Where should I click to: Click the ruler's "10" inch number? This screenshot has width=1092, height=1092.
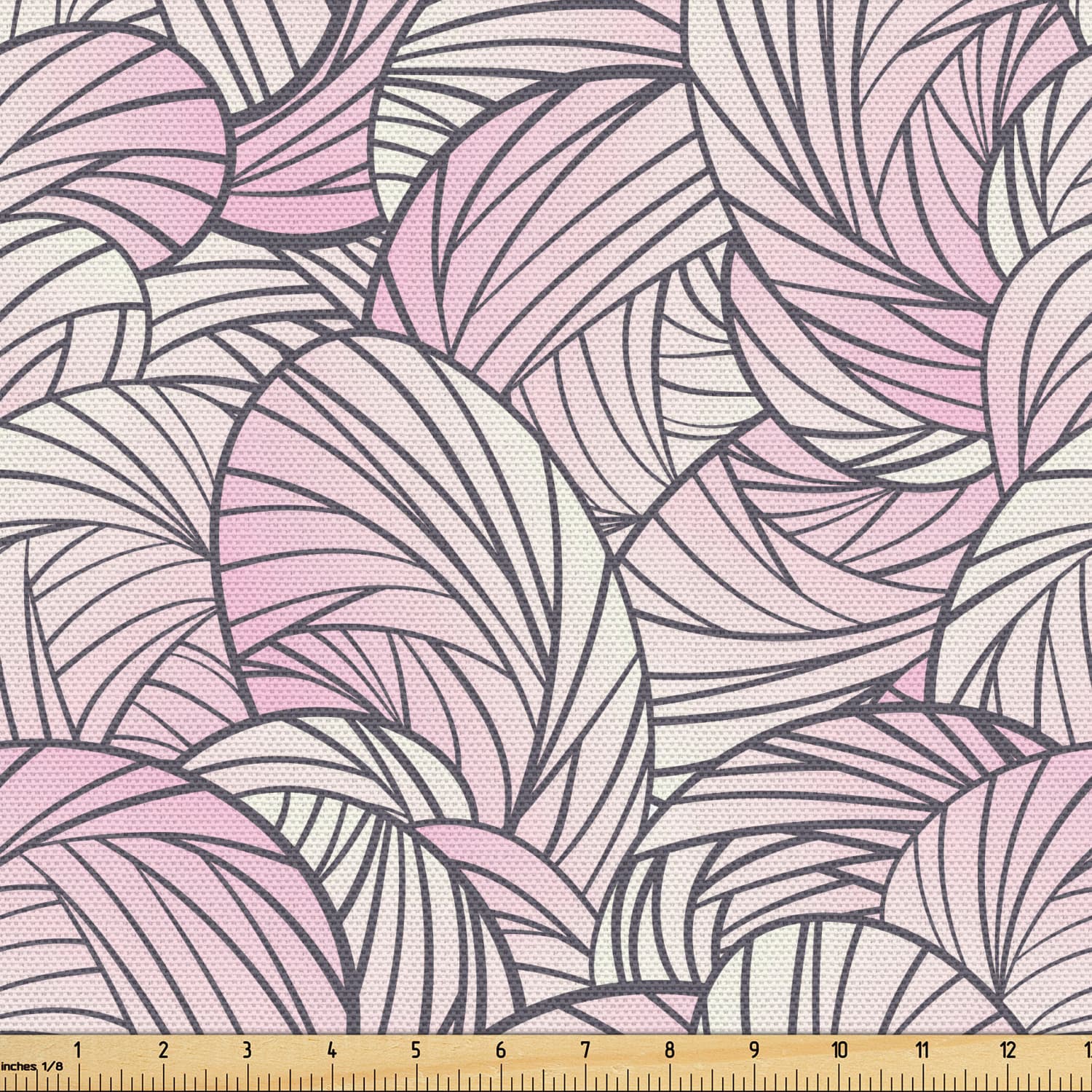tap(839, 1050)
